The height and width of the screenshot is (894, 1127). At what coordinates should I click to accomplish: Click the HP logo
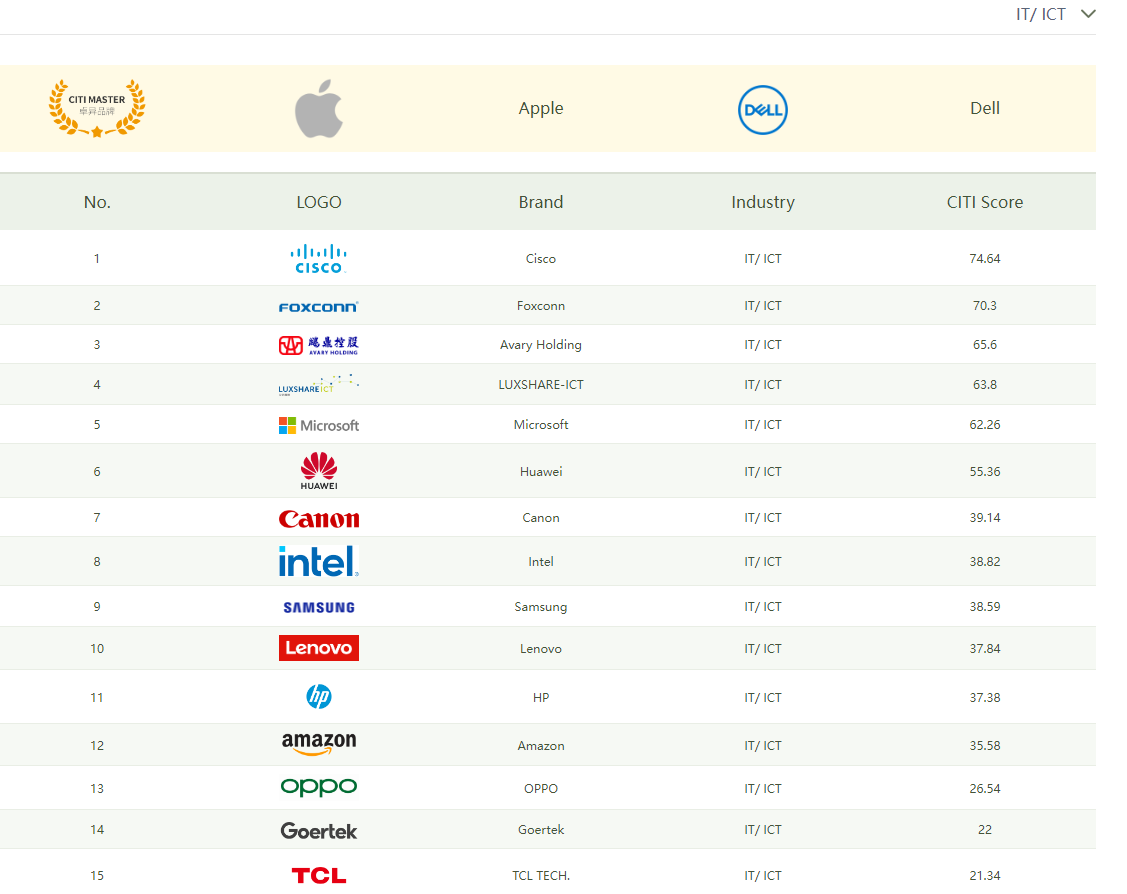point(319,697)
